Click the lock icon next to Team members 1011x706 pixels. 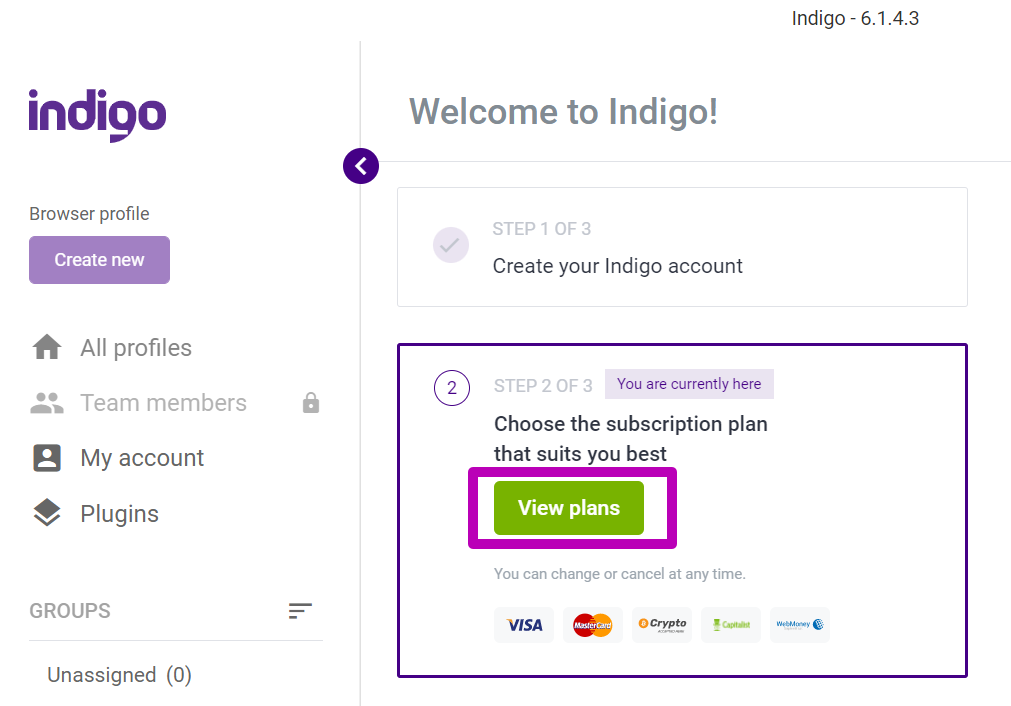click(310, 402)
